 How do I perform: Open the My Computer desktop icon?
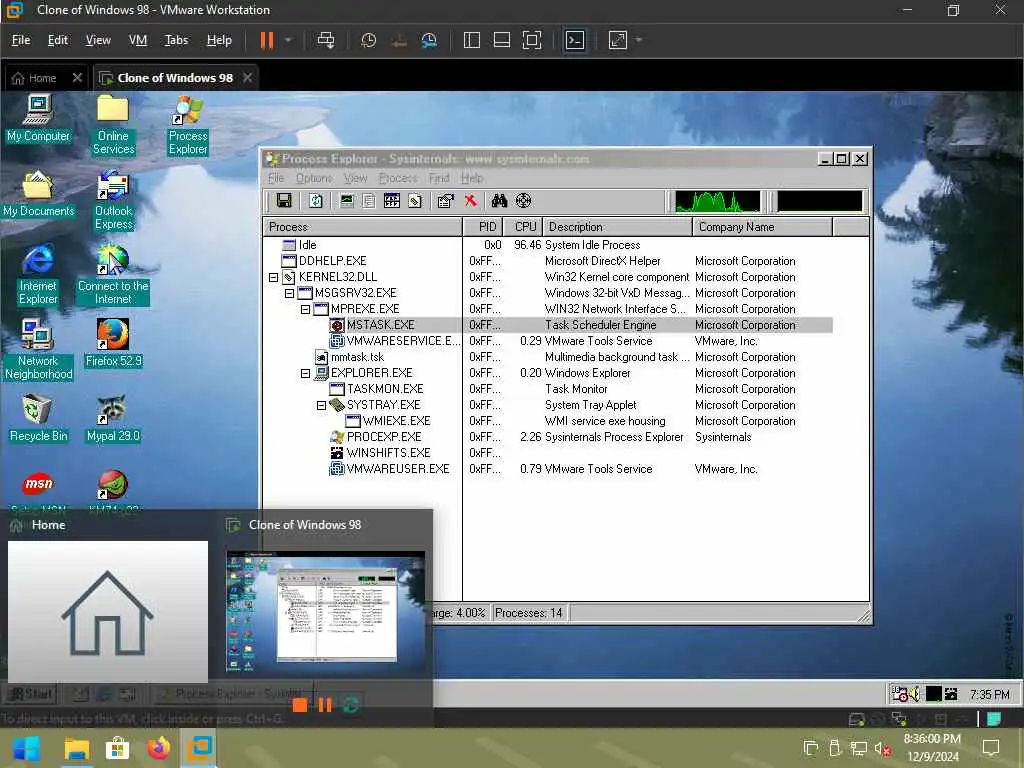[38, 118]
